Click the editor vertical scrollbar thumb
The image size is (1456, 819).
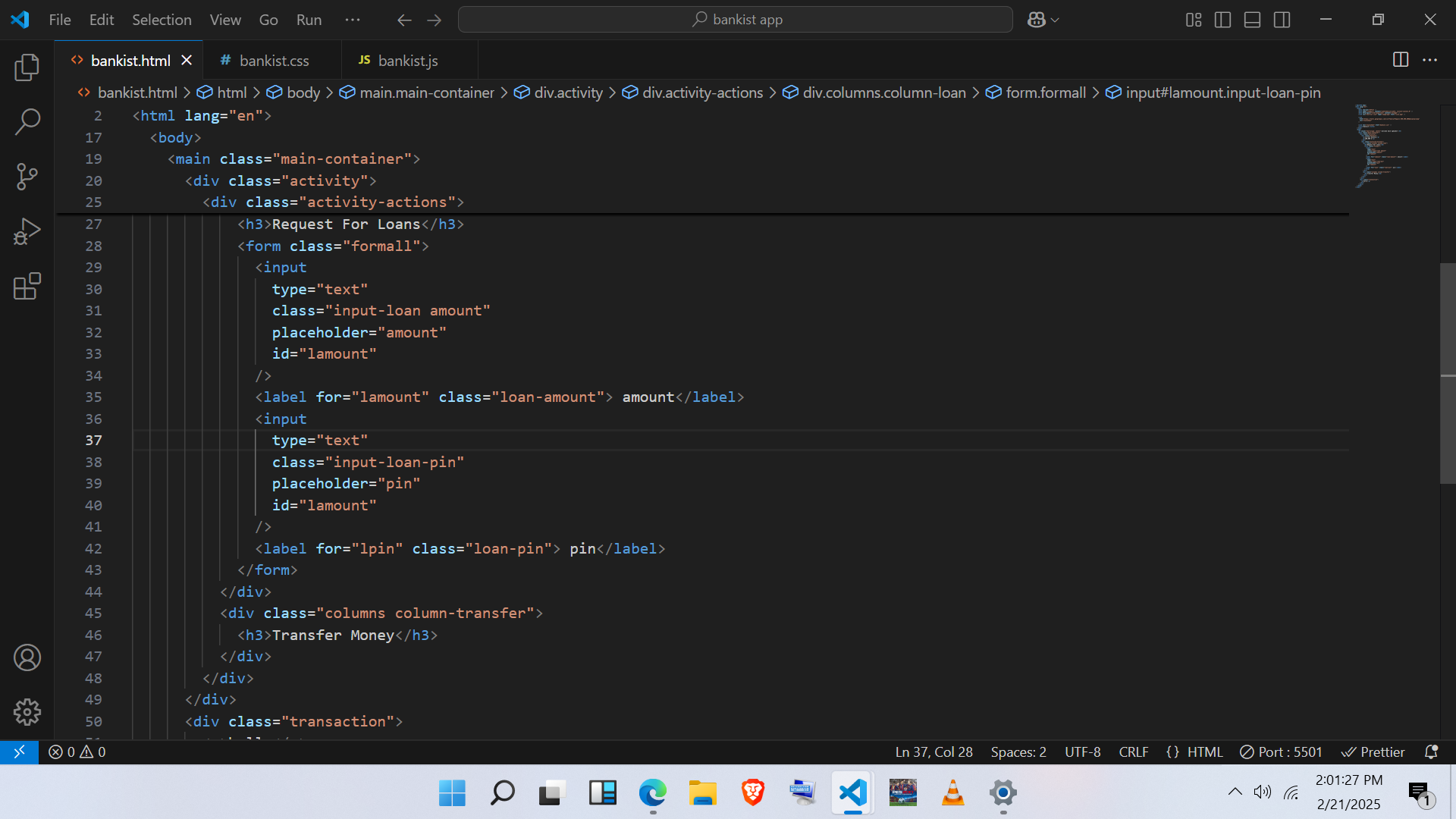1448,373
